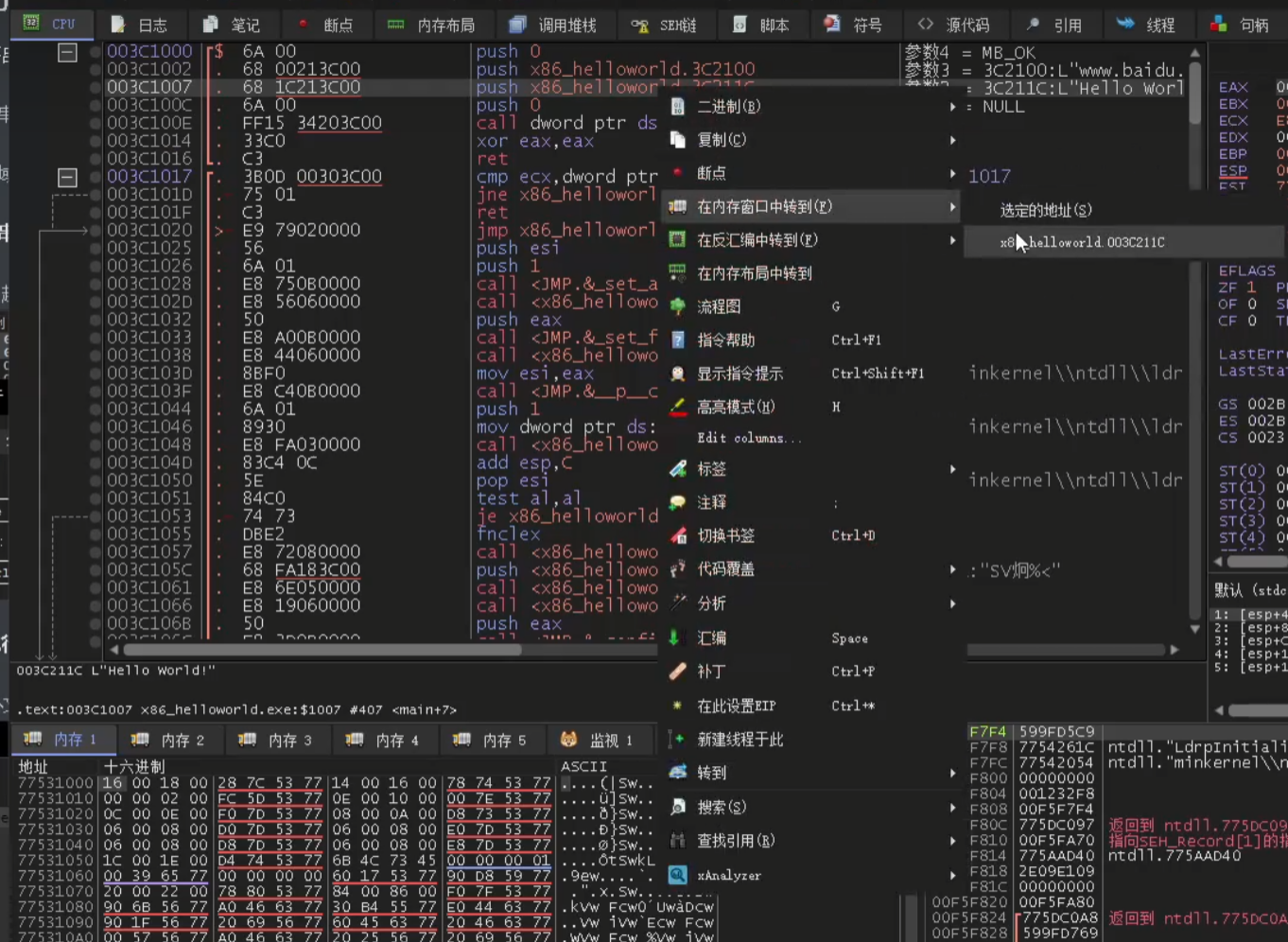Click the 在此设置EIP icon
The width and height of the screenshot is (1288, 942).
pyautogui.click(x=677, y=706)
